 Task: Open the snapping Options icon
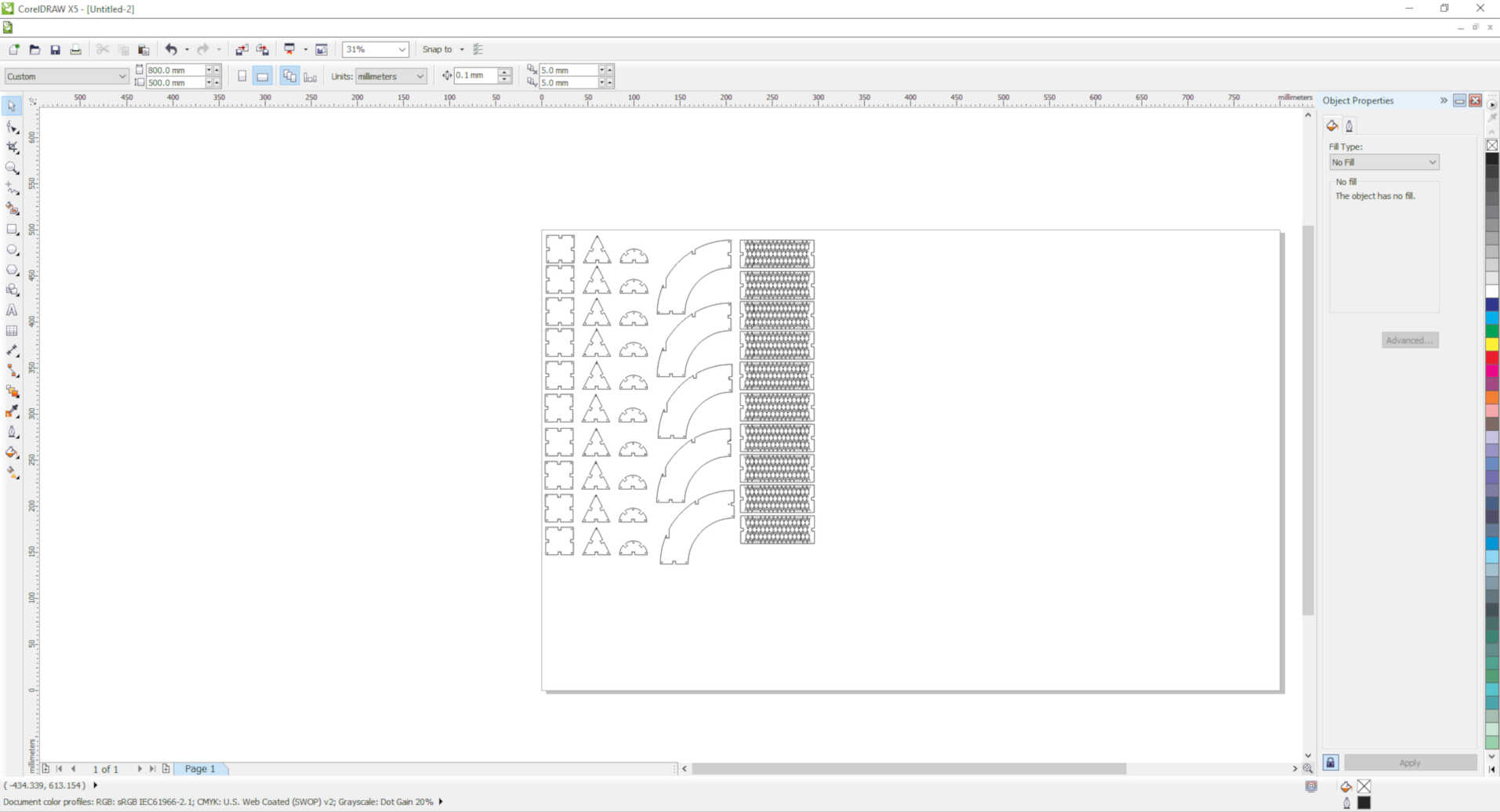click(478, 49)
